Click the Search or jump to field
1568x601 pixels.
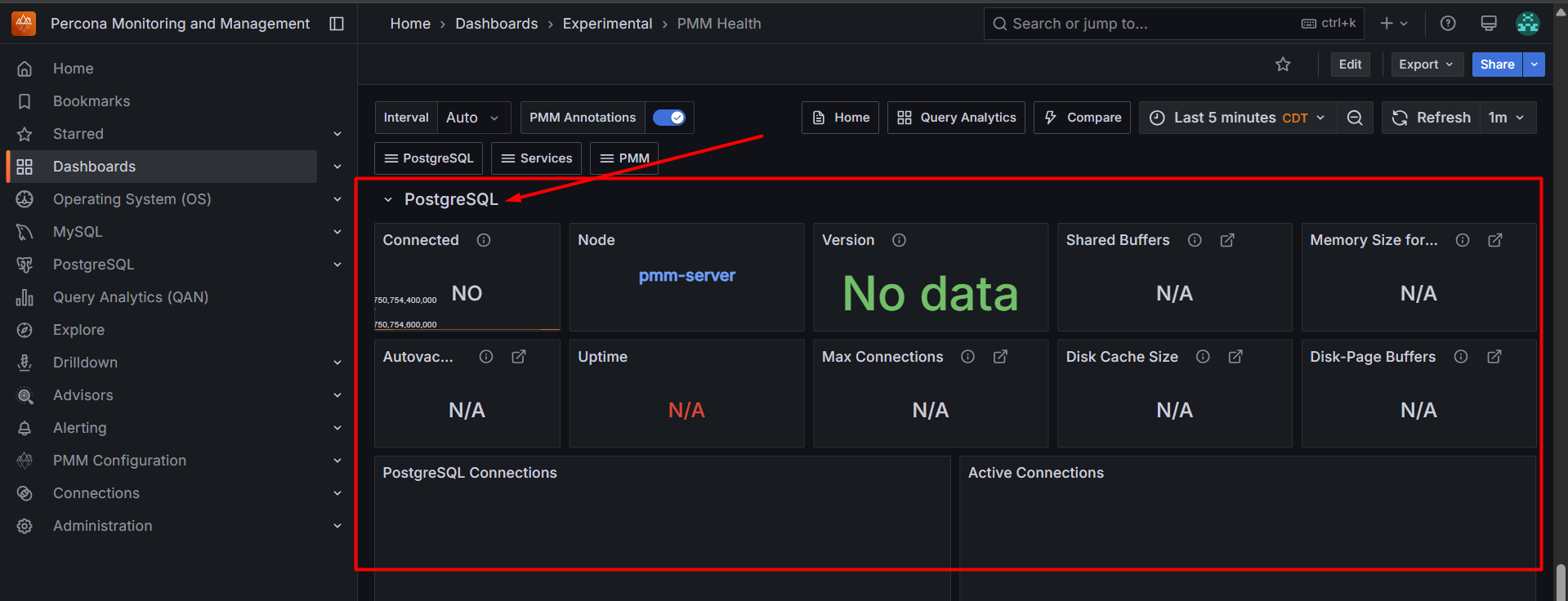click(x=1174, y=24)
